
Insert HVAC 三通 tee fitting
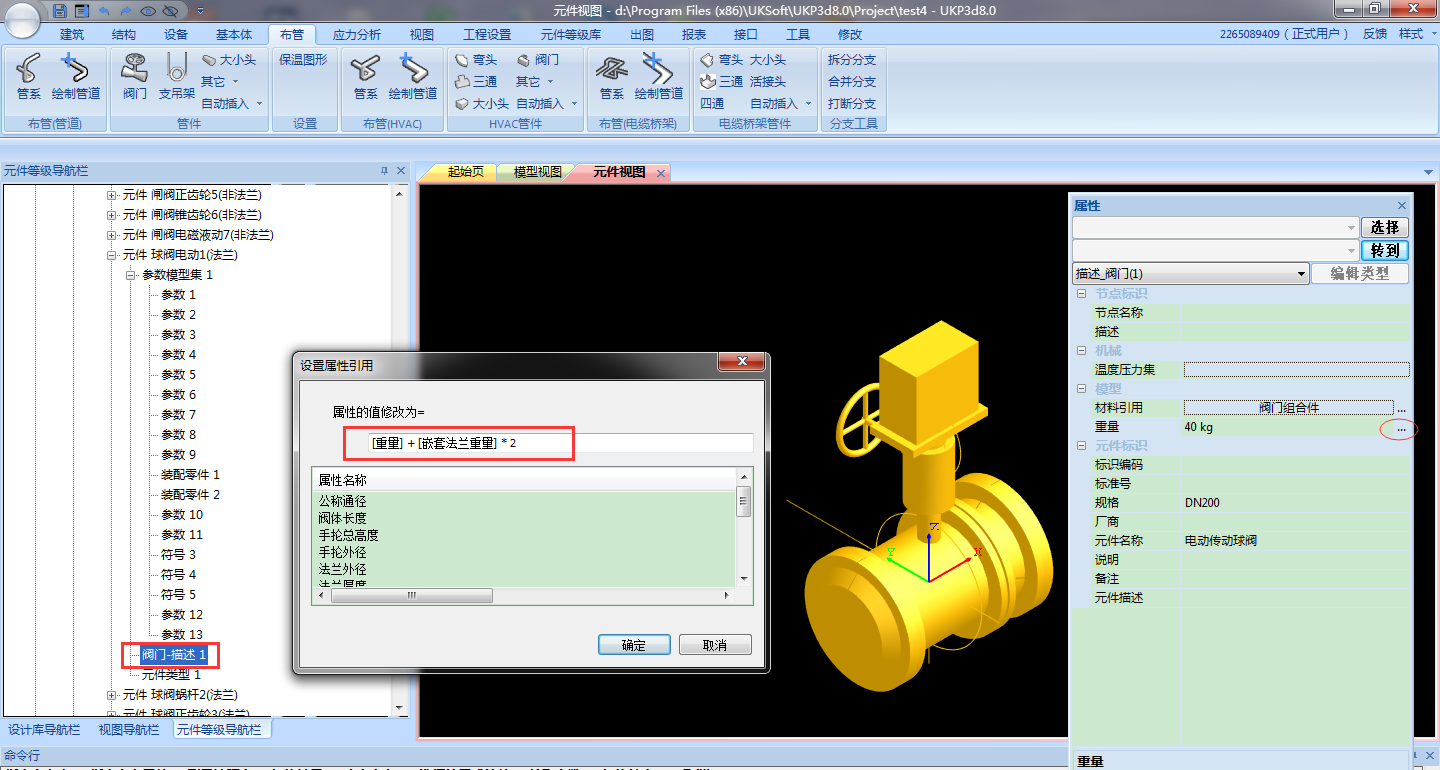pyautogui.click(x=476, y=82)
